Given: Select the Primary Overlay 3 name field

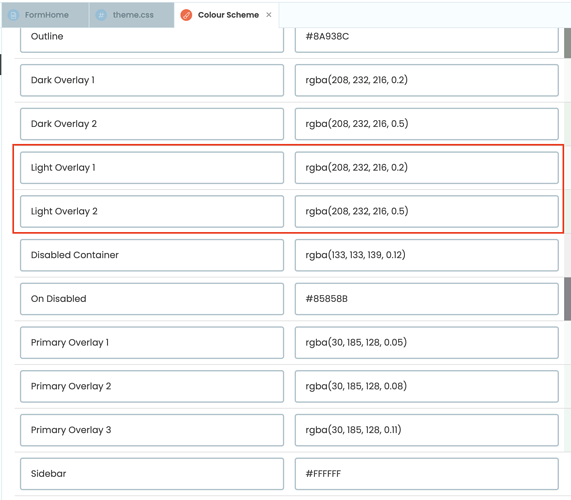Looking at the screenshot, I should pyautogui.click(x=152, y=430).
